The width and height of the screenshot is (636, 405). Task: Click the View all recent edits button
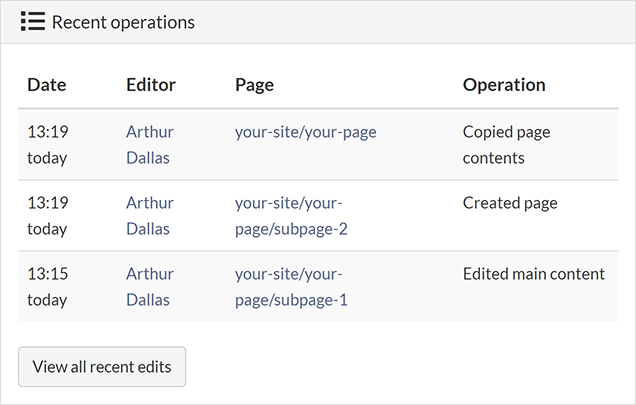[x=102, y=367]
